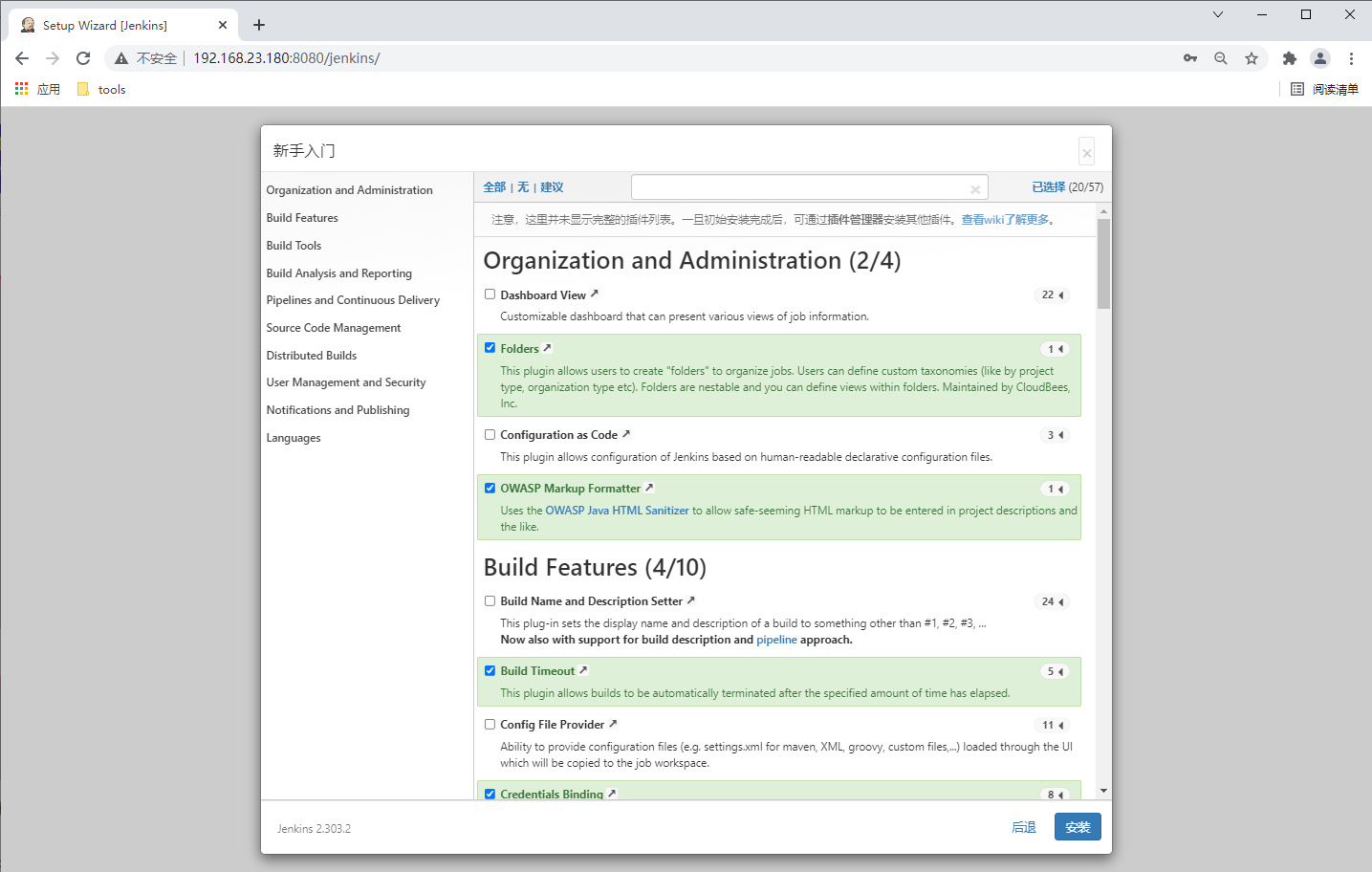Check Build Name and Description Setter checkbox

click(x=490, y=601)
